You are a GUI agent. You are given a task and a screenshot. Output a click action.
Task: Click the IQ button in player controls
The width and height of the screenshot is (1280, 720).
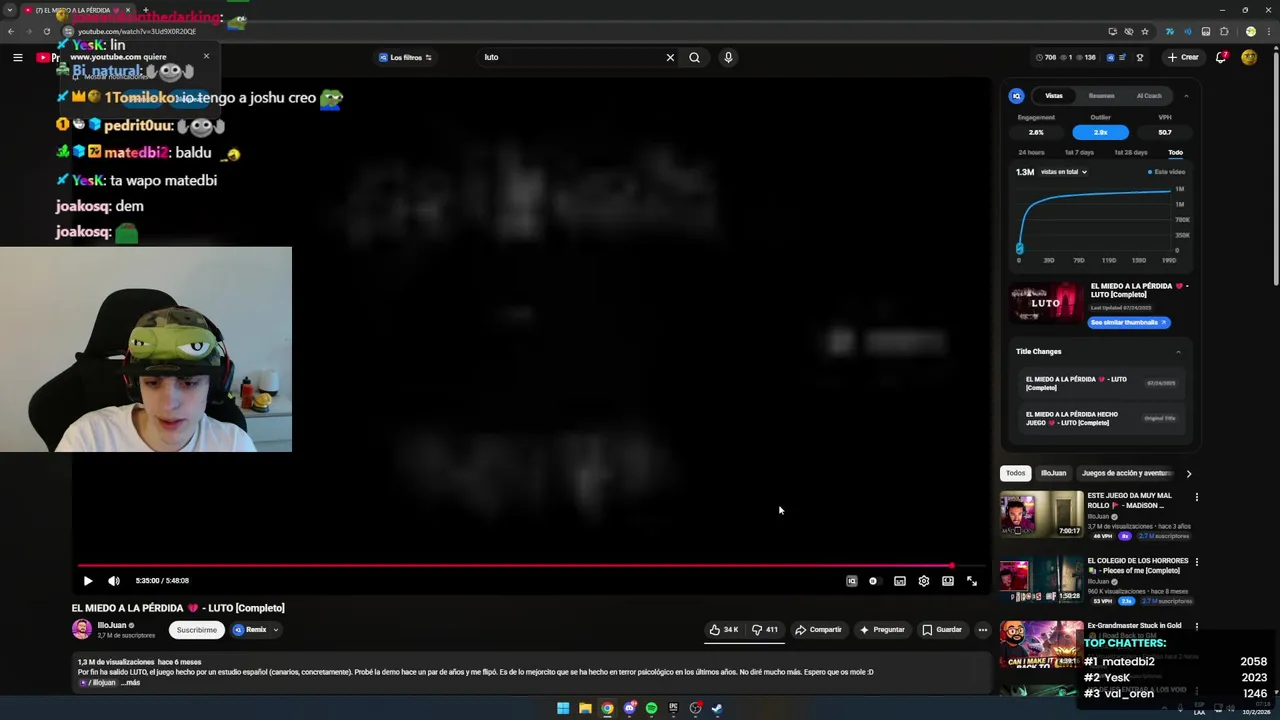[852, 581]
